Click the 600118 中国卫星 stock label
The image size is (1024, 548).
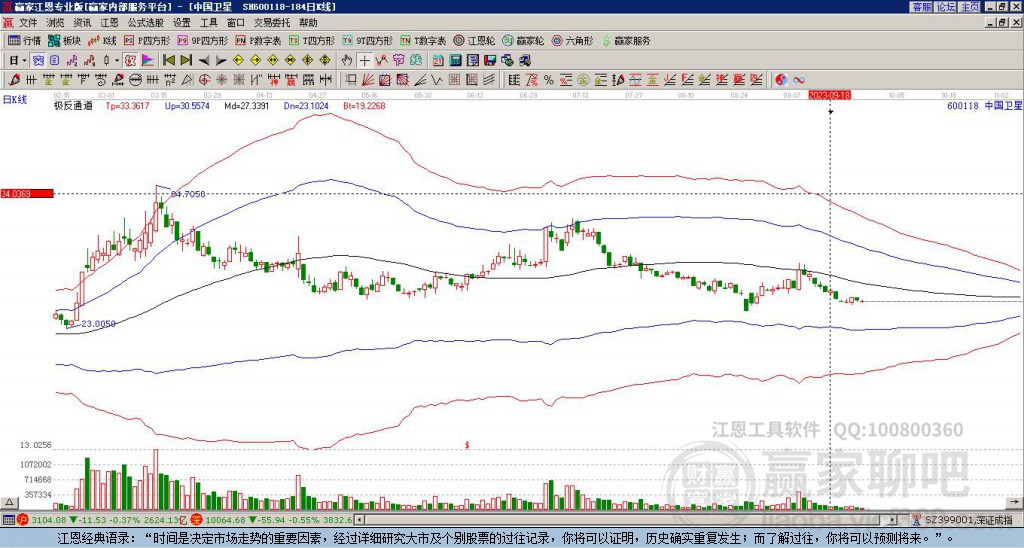coord(984,105)
